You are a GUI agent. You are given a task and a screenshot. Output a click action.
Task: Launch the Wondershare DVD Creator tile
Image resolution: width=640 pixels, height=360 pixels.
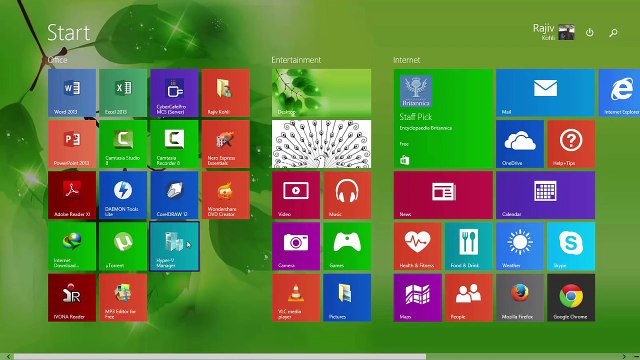[226, 195]
